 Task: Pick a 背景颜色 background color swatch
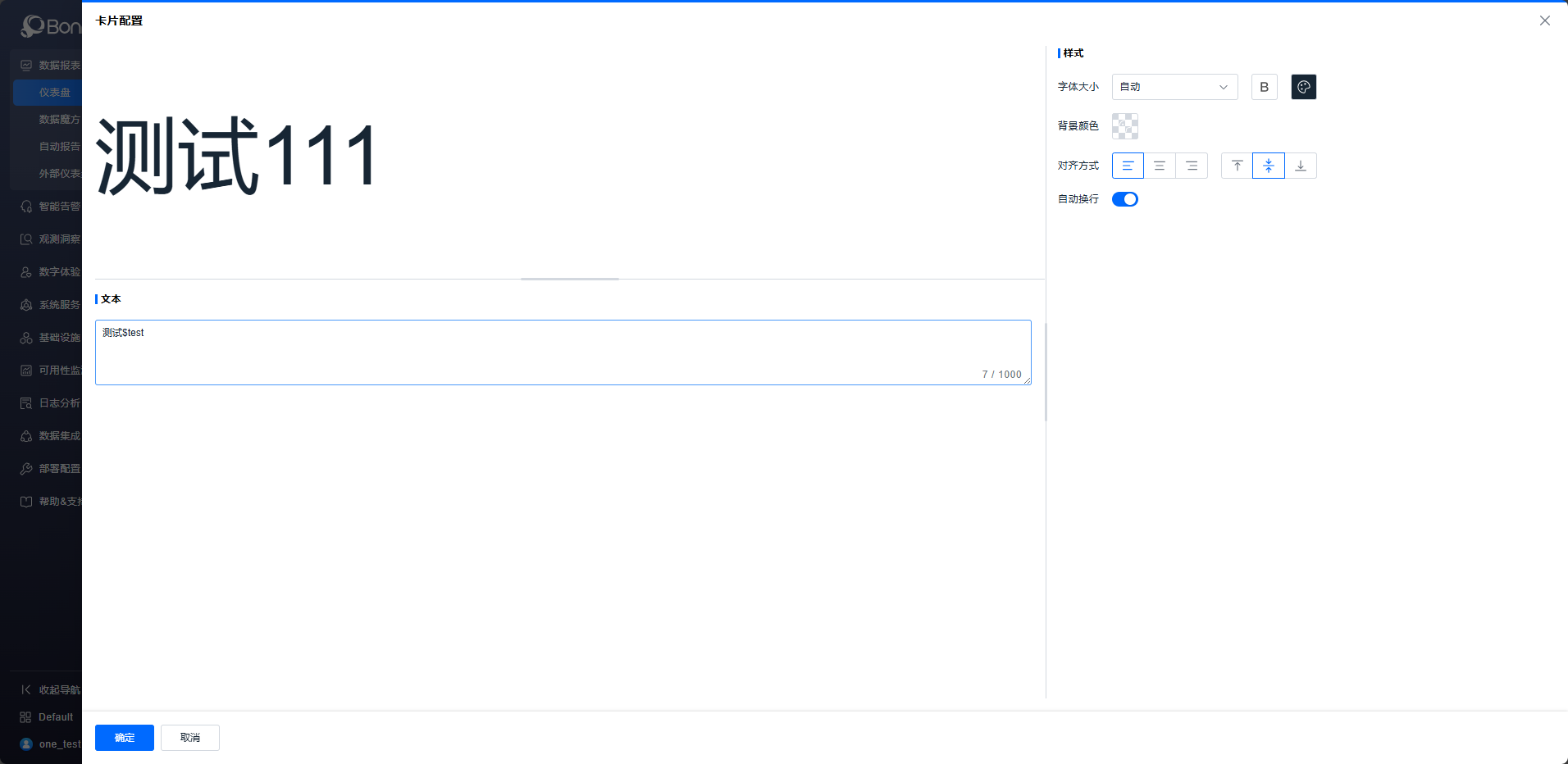pos(1124,126)
